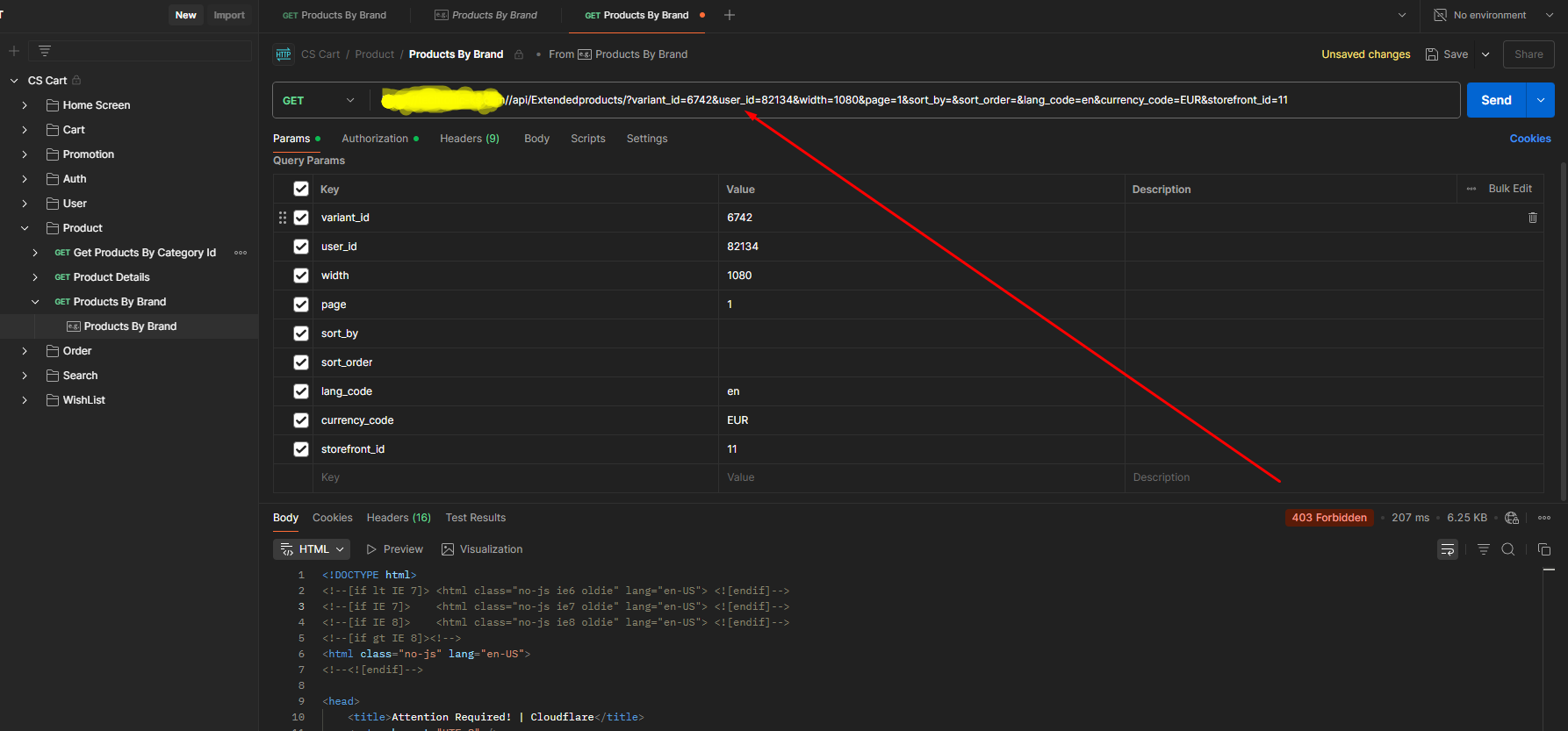The width and height of the screenshot is (1568, 731).
Task: Click the Visualization chart icon
Action: [x=448, y=549]
